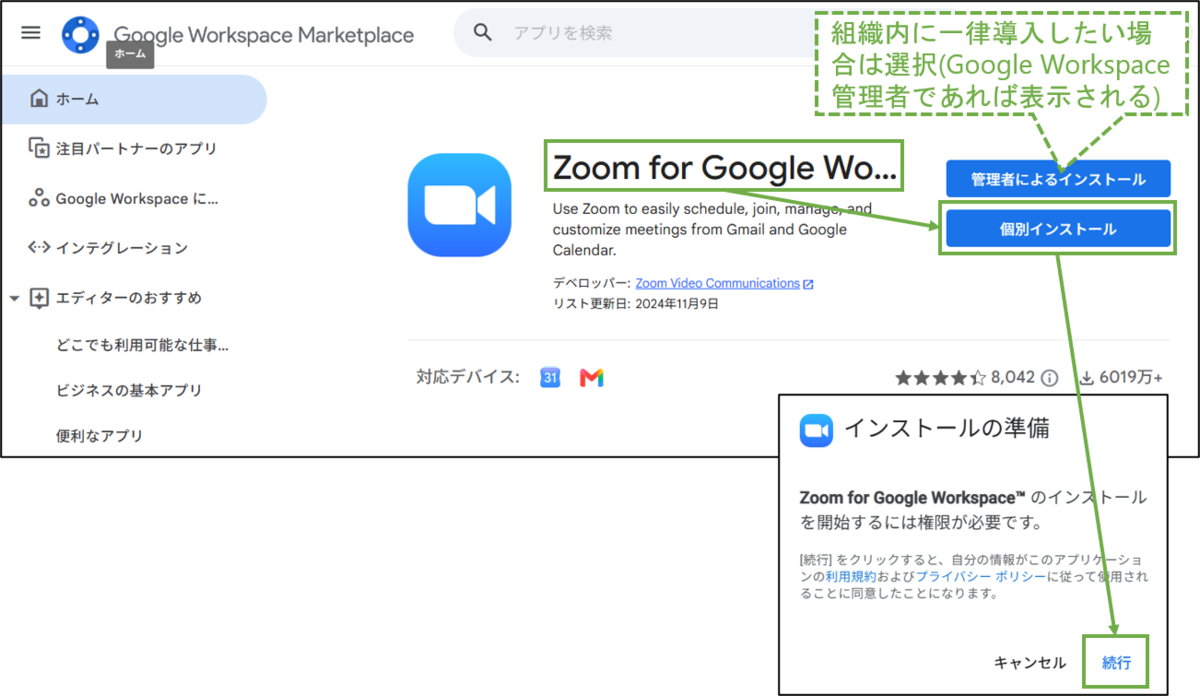Open the Zoom Video Communications developer link

pos(718,283)
